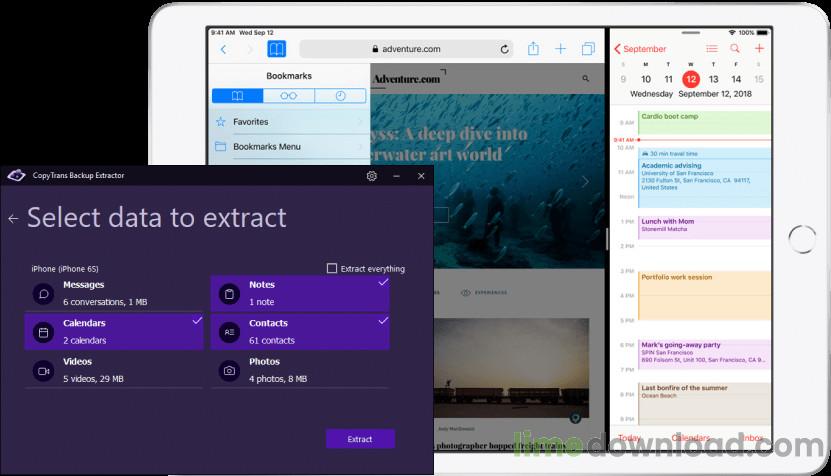Tap the Favorites star icon in Bookmarks
The image size is (831, 476).
(x=221, y=122)
